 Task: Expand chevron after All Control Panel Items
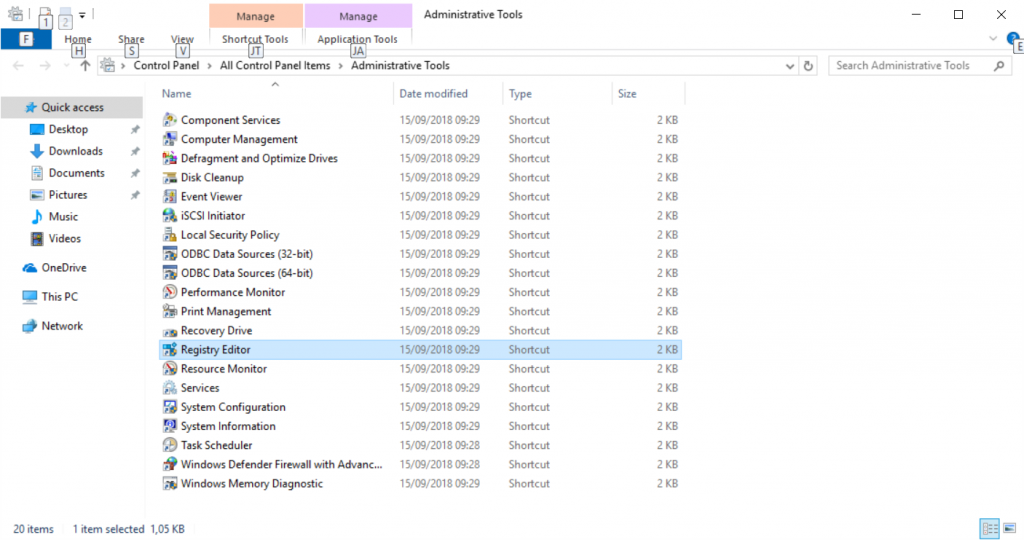point(340,66)
